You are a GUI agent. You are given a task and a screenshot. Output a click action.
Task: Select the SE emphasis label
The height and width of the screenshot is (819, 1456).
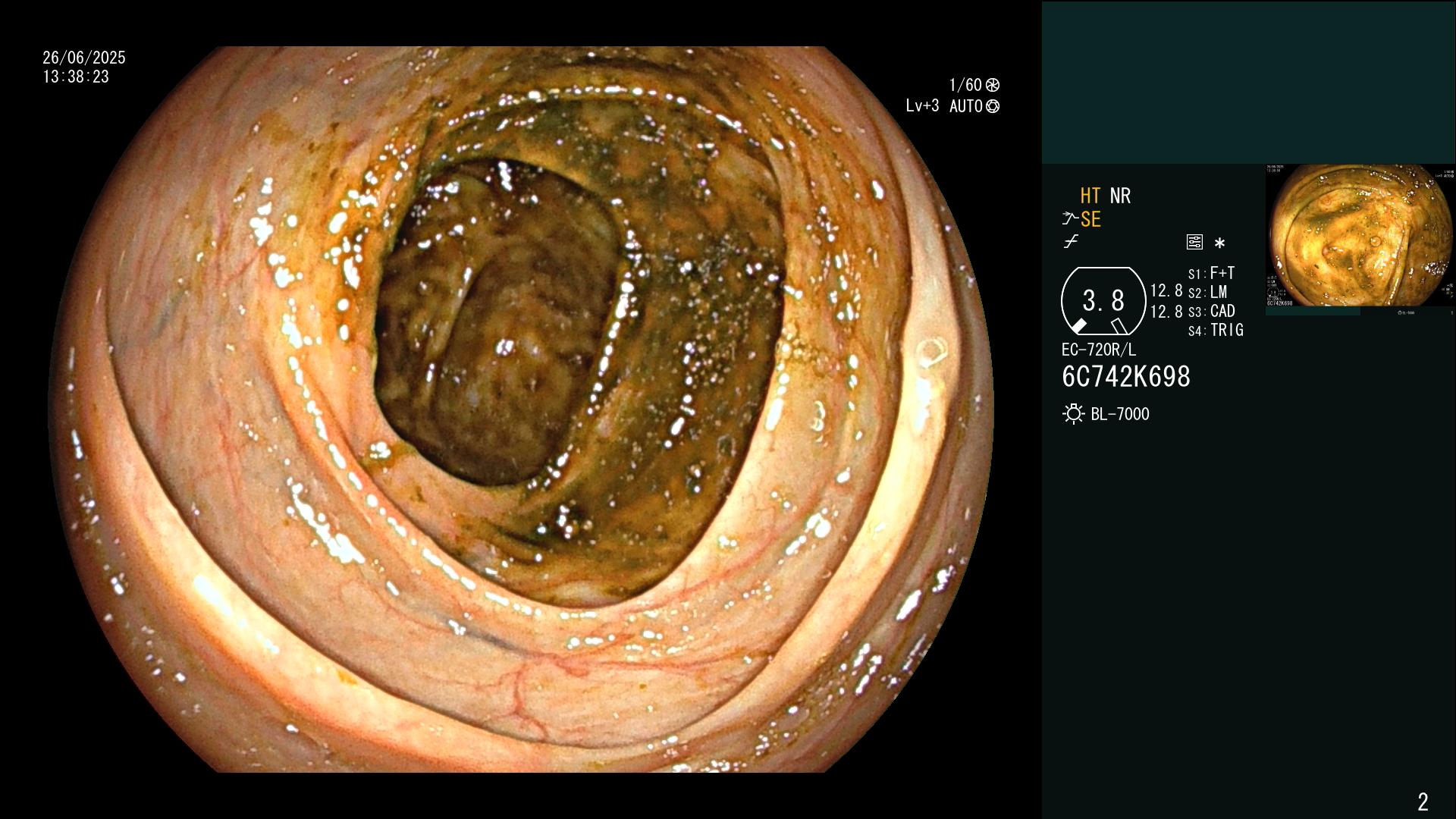[1090, 219]
